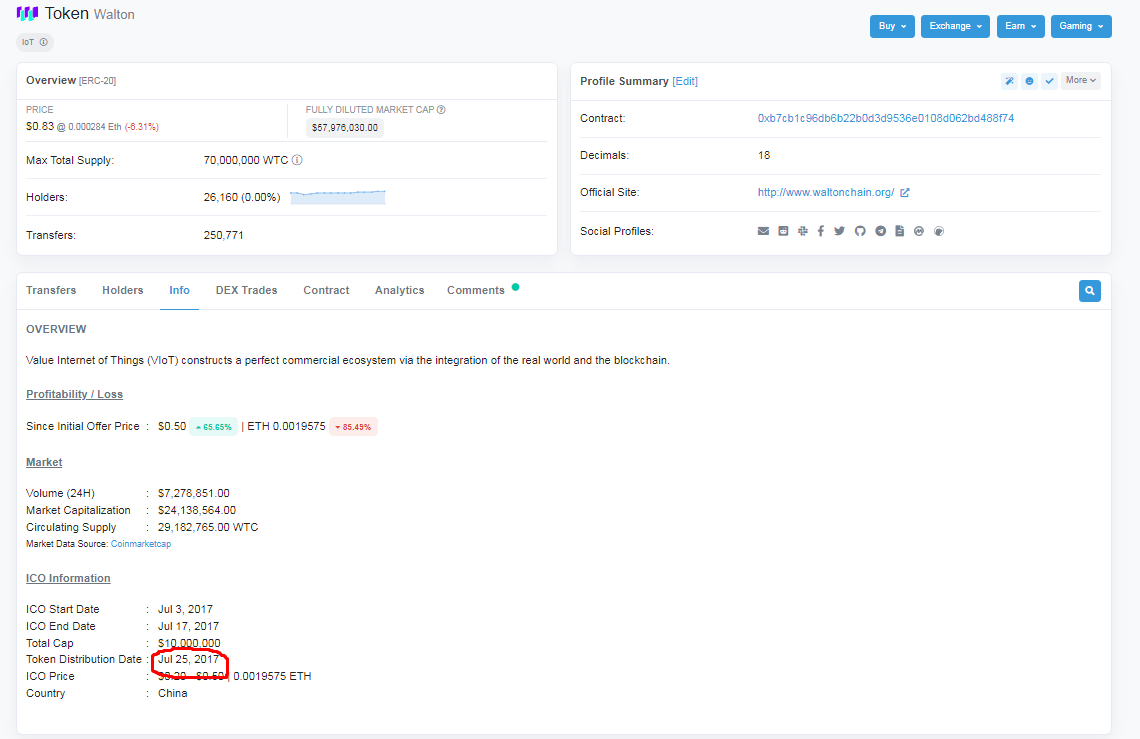The width and height of the screenshot is (1140, 739).
Task: Open the DEX Trades tab
Action: coord(246,290)
